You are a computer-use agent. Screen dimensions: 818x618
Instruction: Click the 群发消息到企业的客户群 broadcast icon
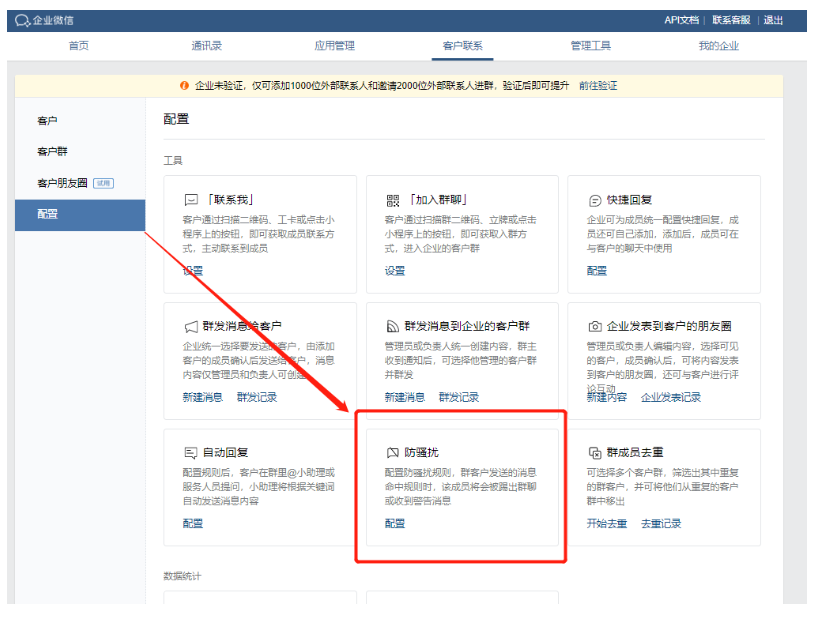click(x=393, y=326)
